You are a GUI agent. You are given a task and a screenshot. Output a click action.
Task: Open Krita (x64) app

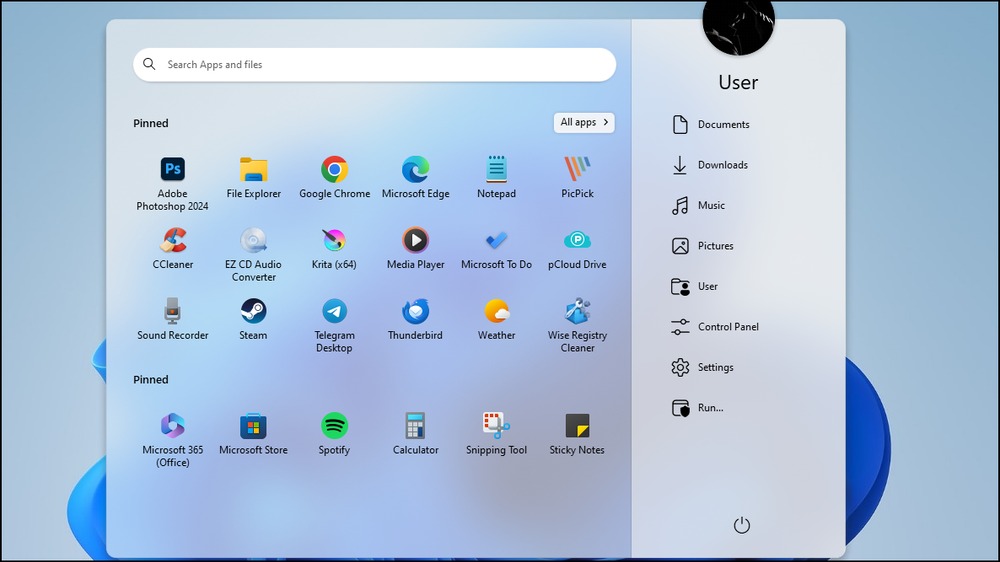[334, 249]
